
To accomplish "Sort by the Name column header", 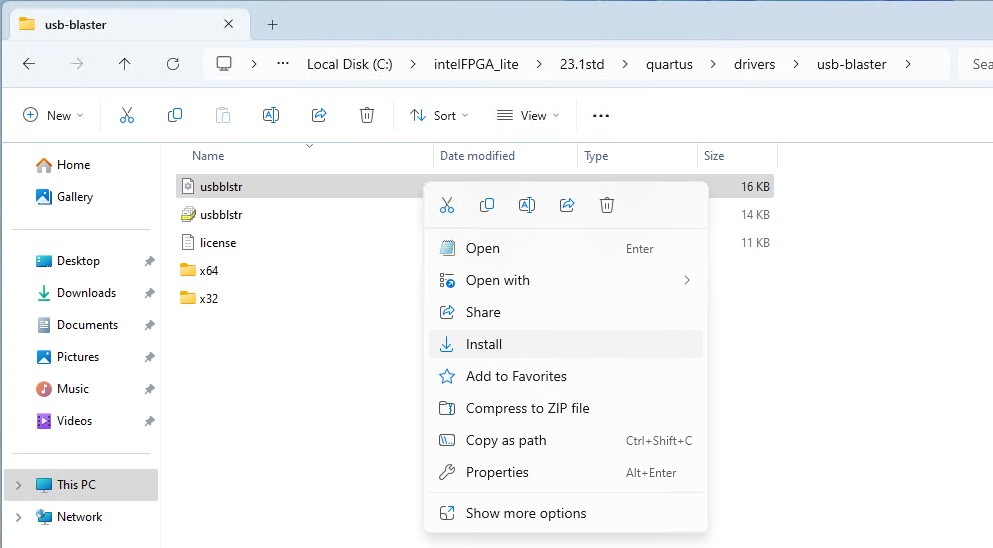I will click(208, 156).
